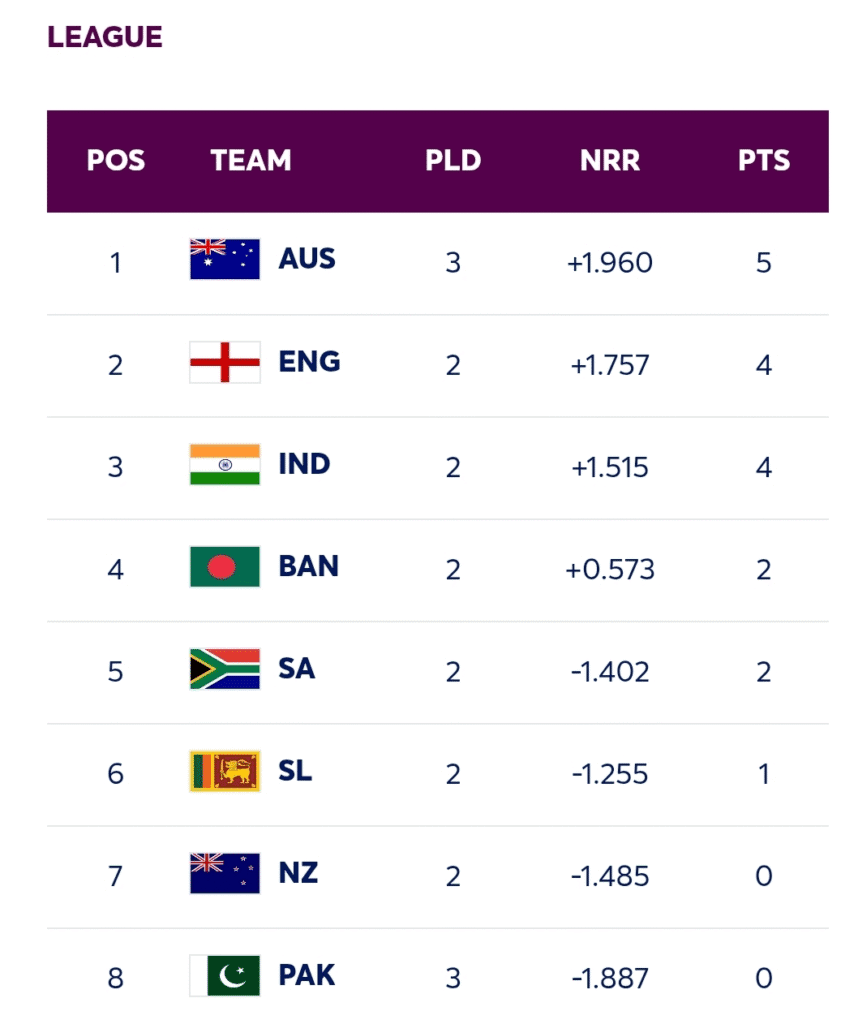Click the TEAM column header
858x1024 pixels.
[x=251, y=161]
